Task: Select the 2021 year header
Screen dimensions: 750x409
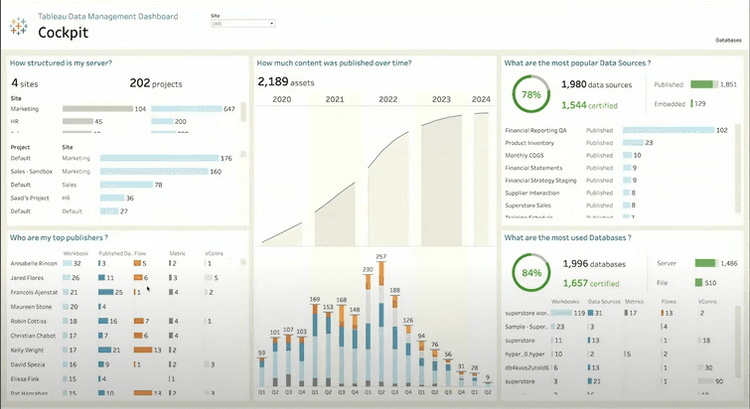Action: coord(335,99)
